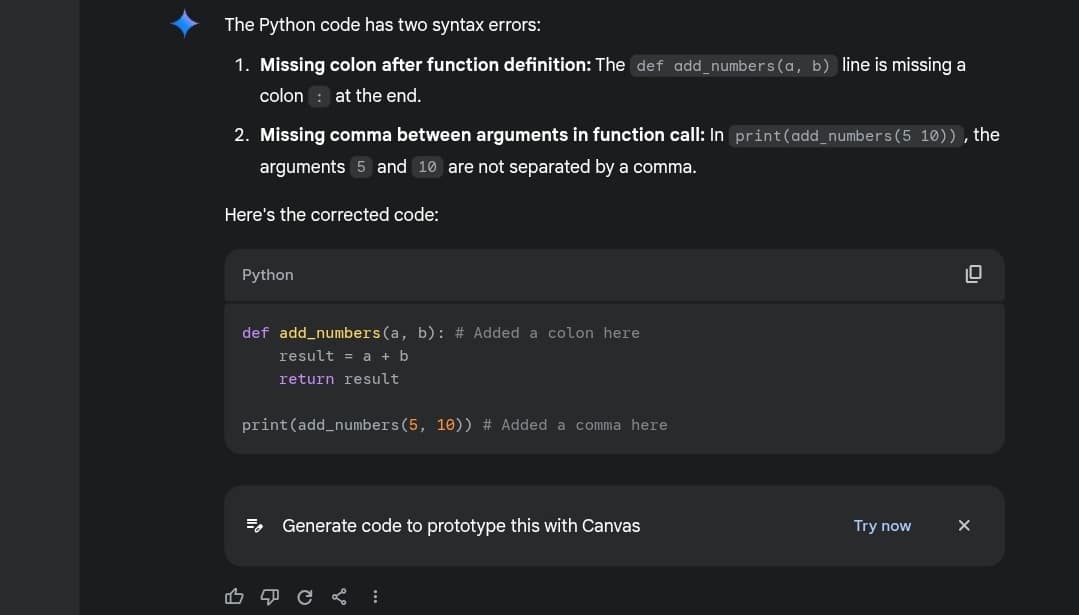Click the 'result = a + b' code line
This screenshot has height=615, width=1079.
point(343,356)
